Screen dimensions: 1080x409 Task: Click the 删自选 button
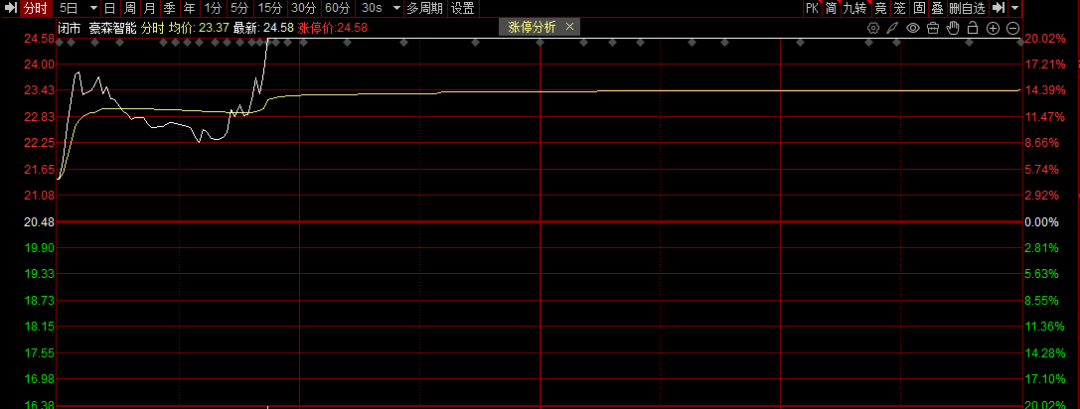tap(967, 8)
